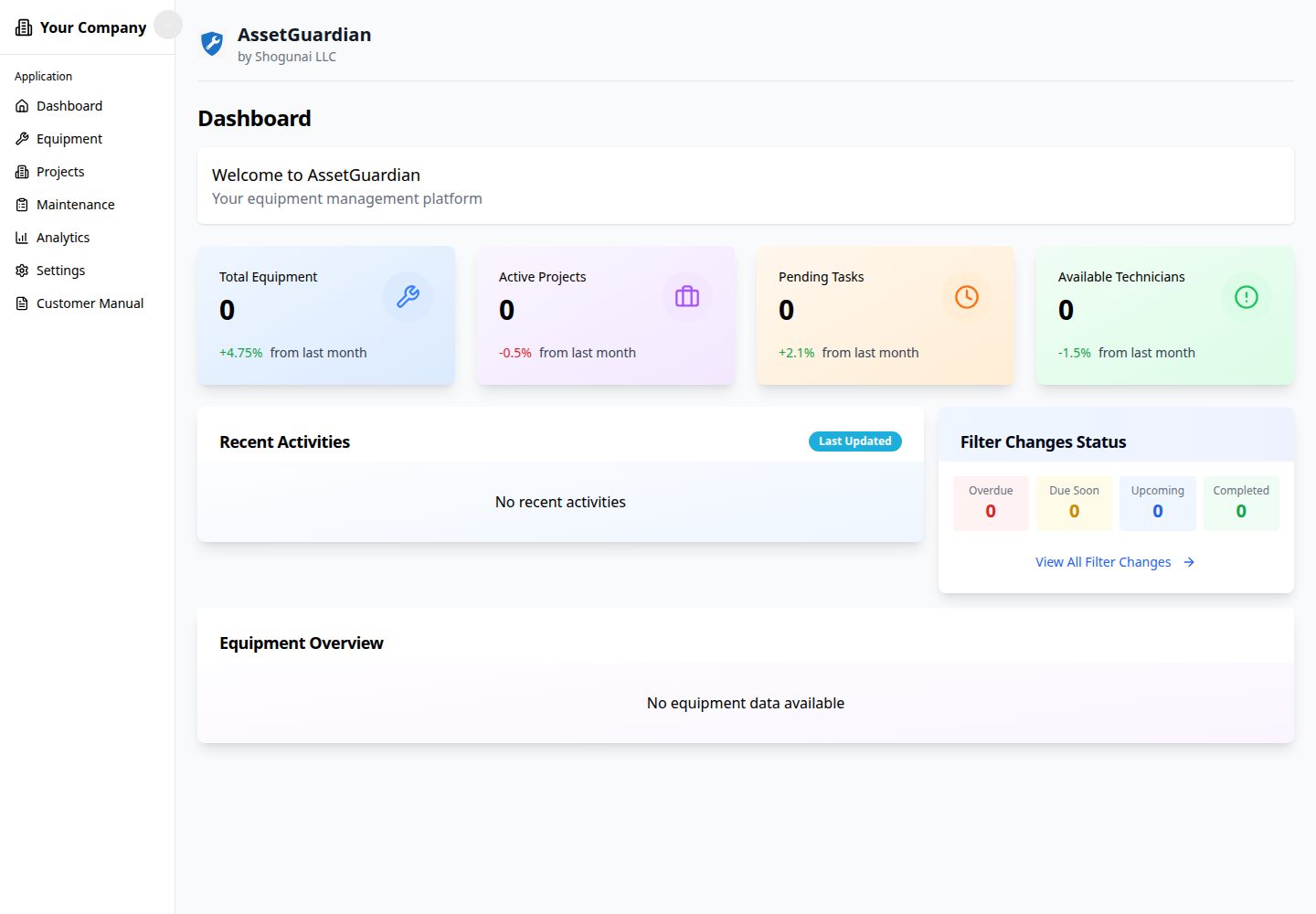
Task: Click the Customer Manual document icon
Action: [22, 303]
